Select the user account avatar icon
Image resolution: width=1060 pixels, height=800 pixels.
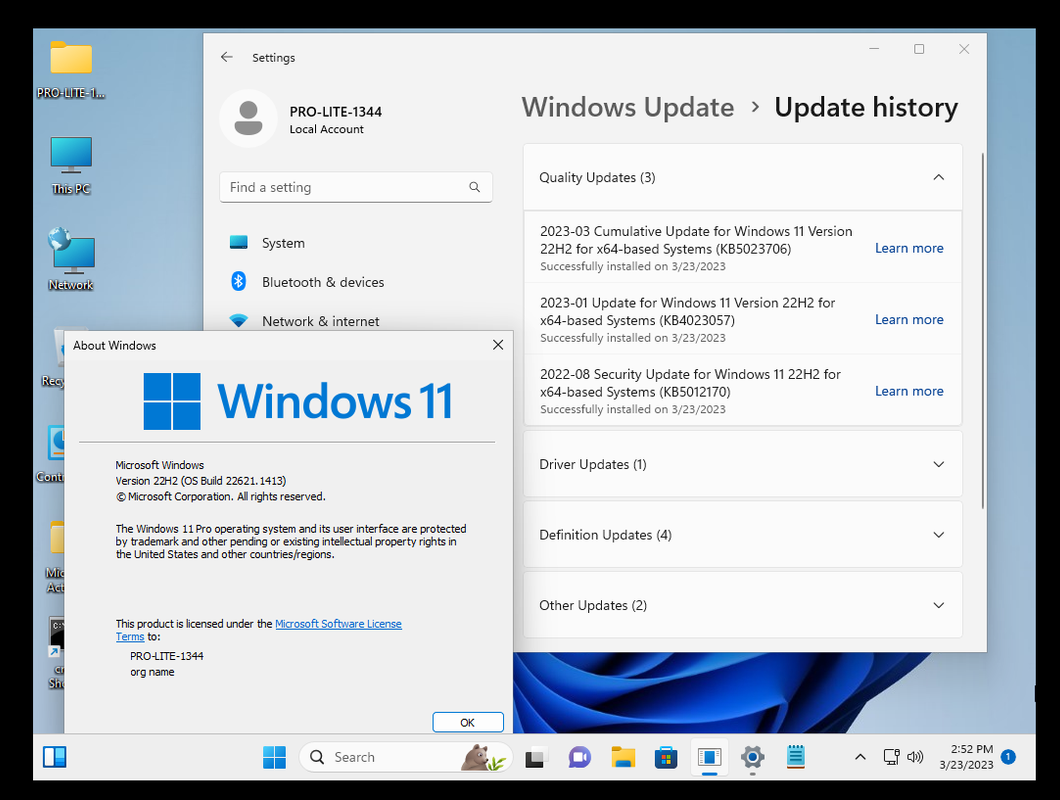248,118
